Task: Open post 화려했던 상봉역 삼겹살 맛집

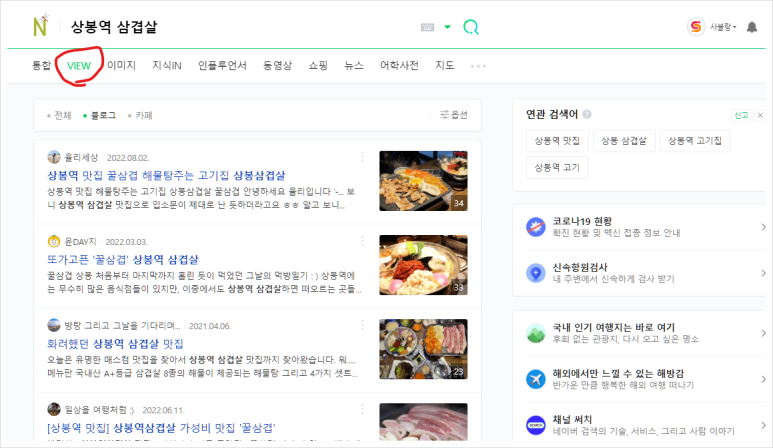Action: [115, 344]
